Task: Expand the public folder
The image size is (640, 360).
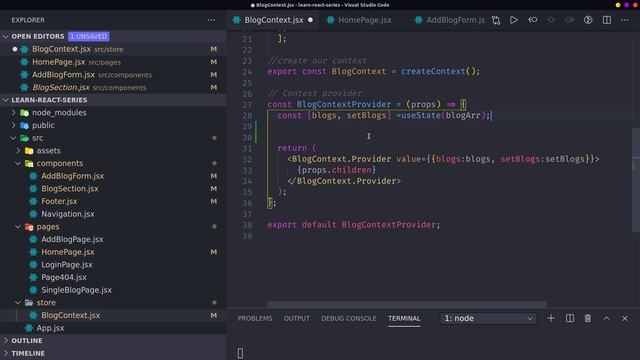Action: 14,125
